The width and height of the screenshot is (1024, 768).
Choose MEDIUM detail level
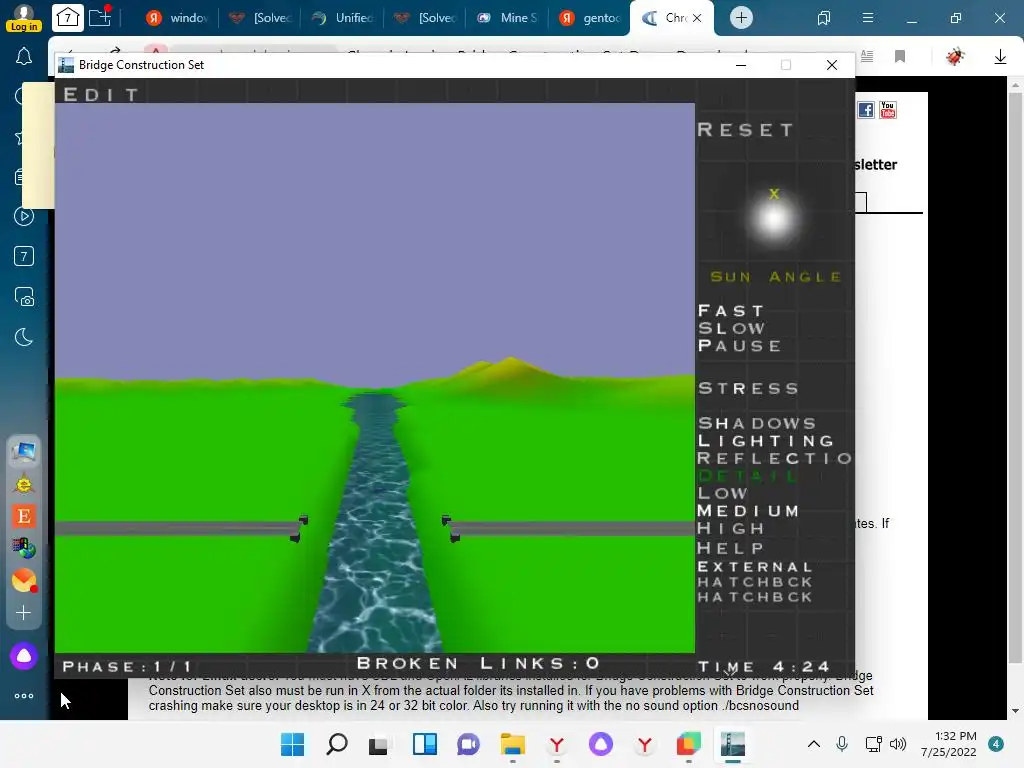748,511
